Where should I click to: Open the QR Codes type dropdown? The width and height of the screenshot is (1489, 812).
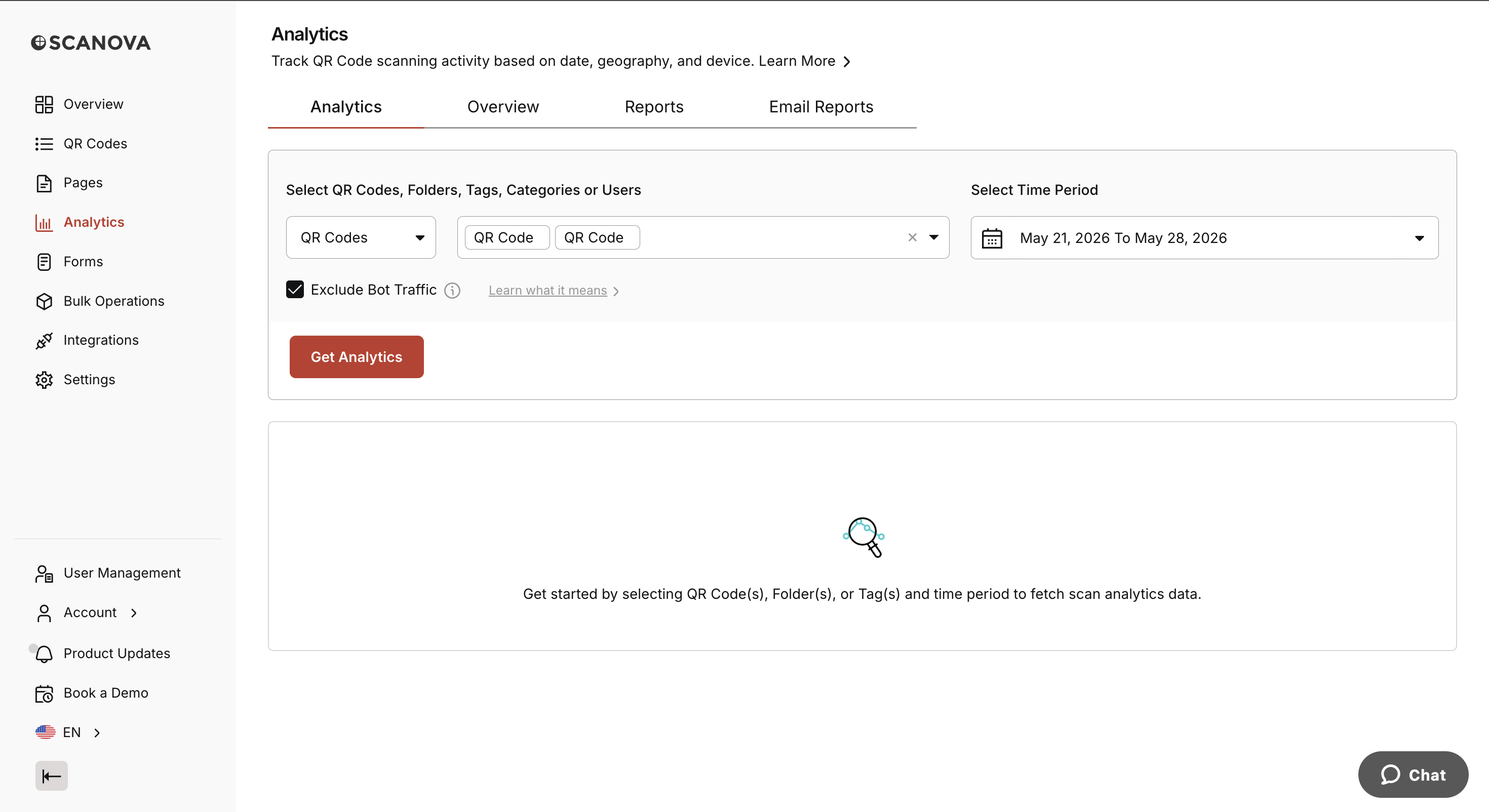[361, 237]
